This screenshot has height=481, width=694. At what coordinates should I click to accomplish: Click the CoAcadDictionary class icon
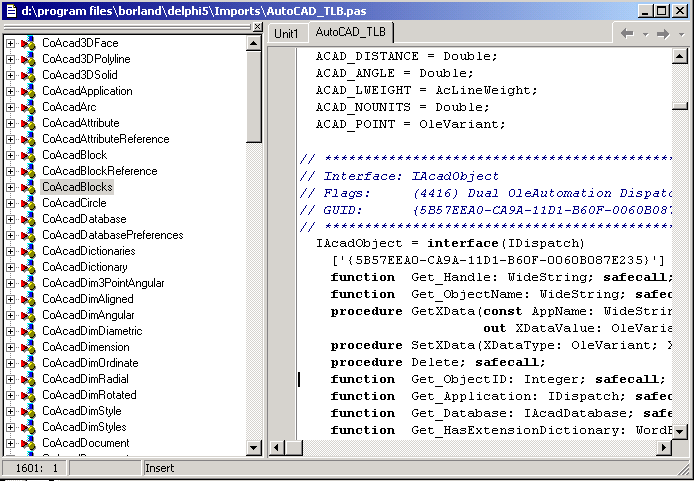(28, 267)
